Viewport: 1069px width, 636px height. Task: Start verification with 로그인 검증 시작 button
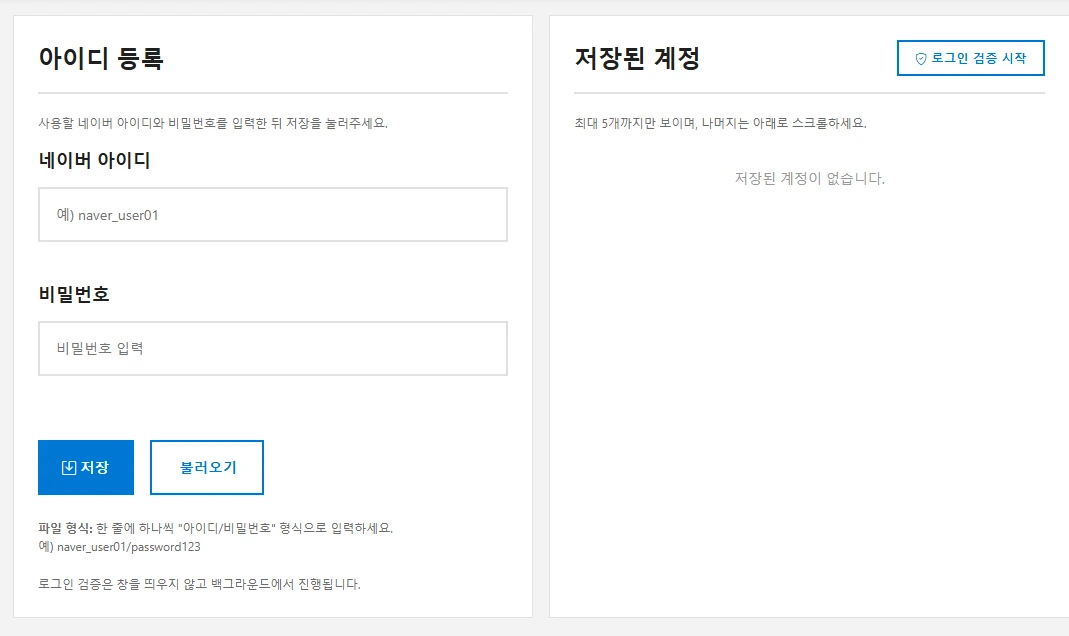[x=970, y=57]
